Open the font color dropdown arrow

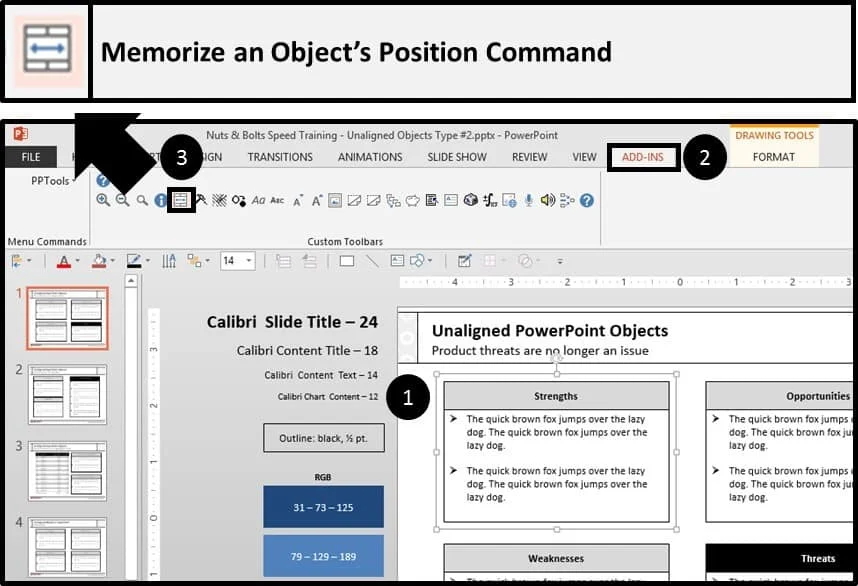coord(78,261)
